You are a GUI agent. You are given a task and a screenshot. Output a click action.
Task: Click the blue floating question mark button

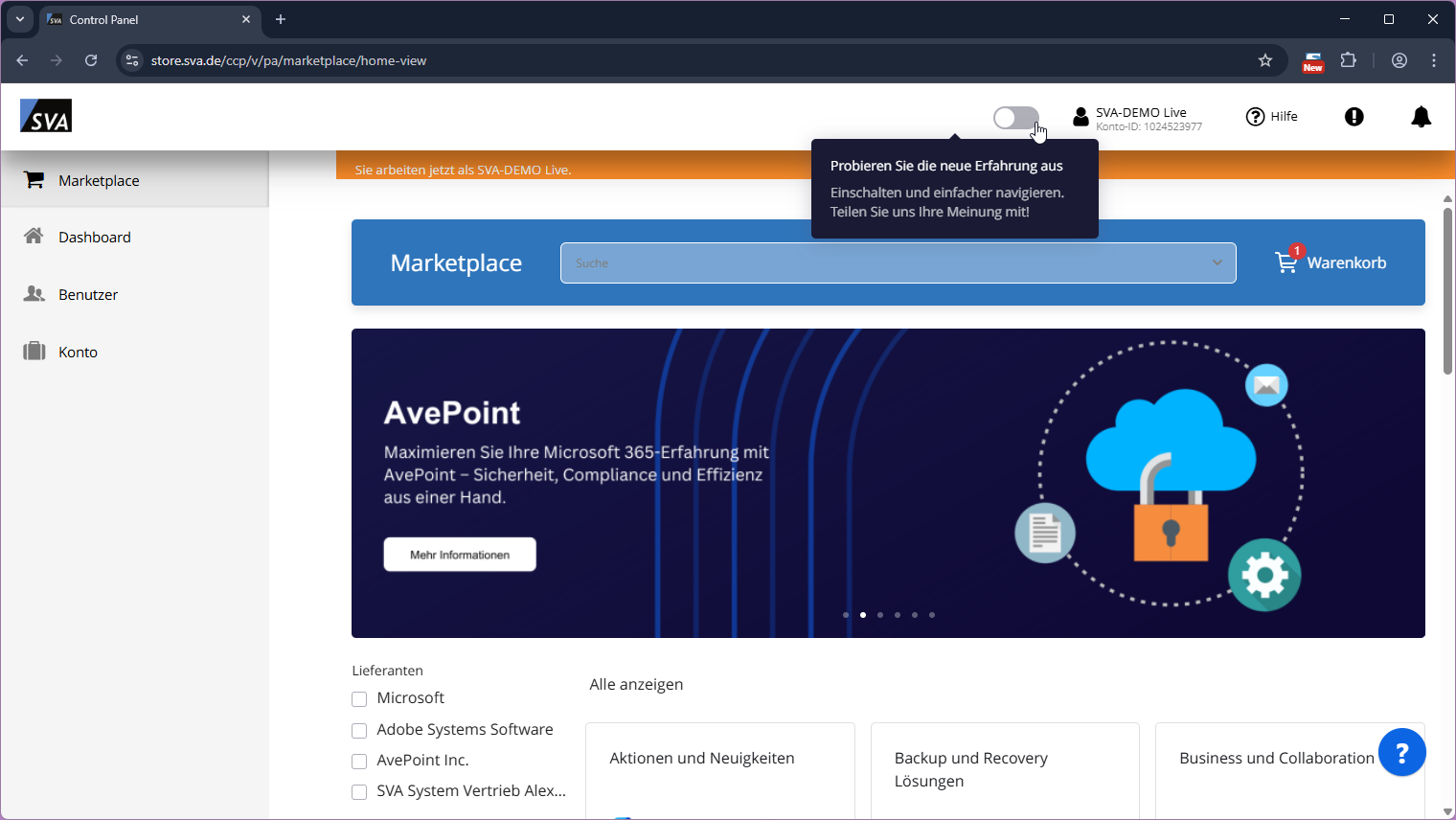(1401, 753)
